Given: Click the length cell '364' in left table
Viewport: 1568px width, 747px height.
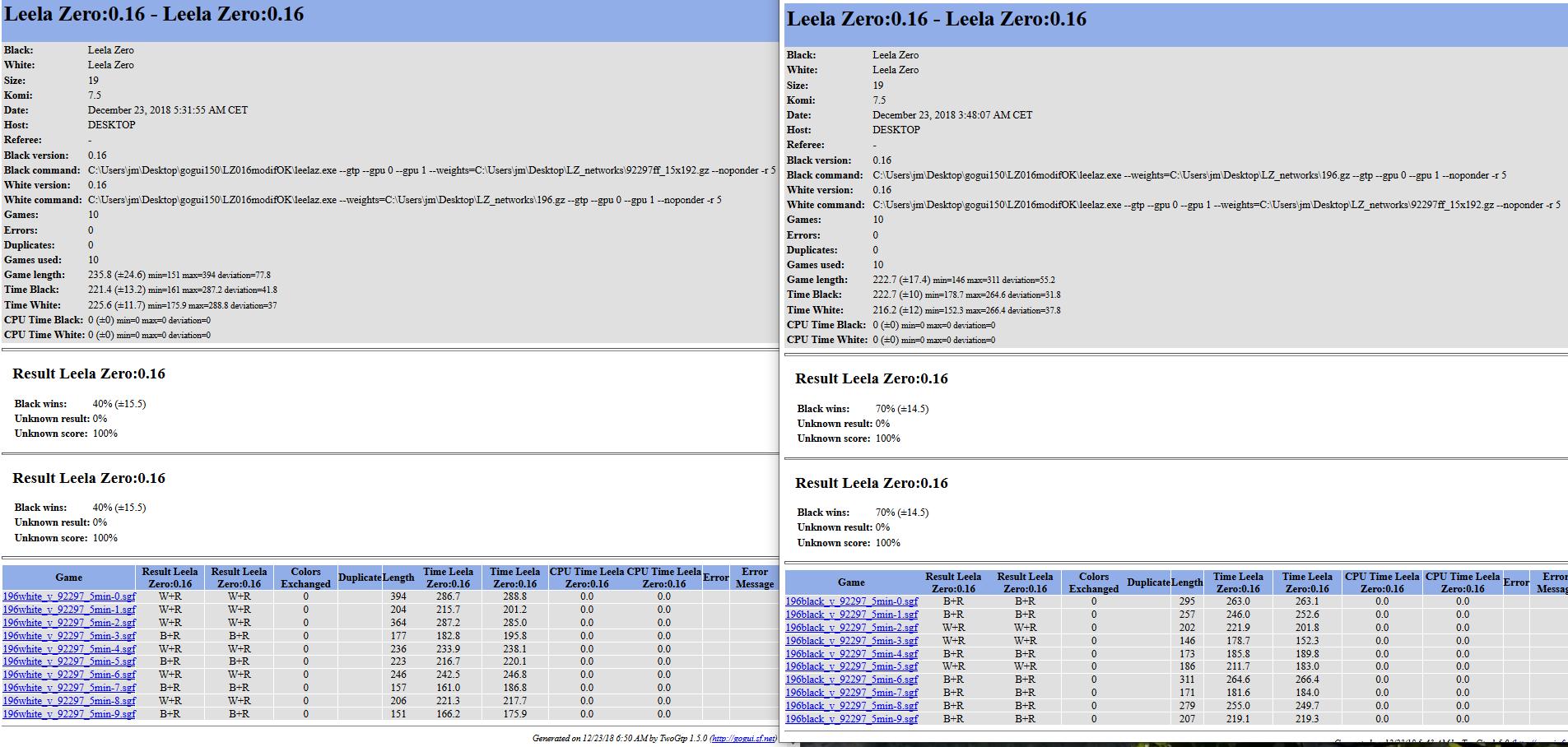Looking at the screenshot, I should point(398,623).
